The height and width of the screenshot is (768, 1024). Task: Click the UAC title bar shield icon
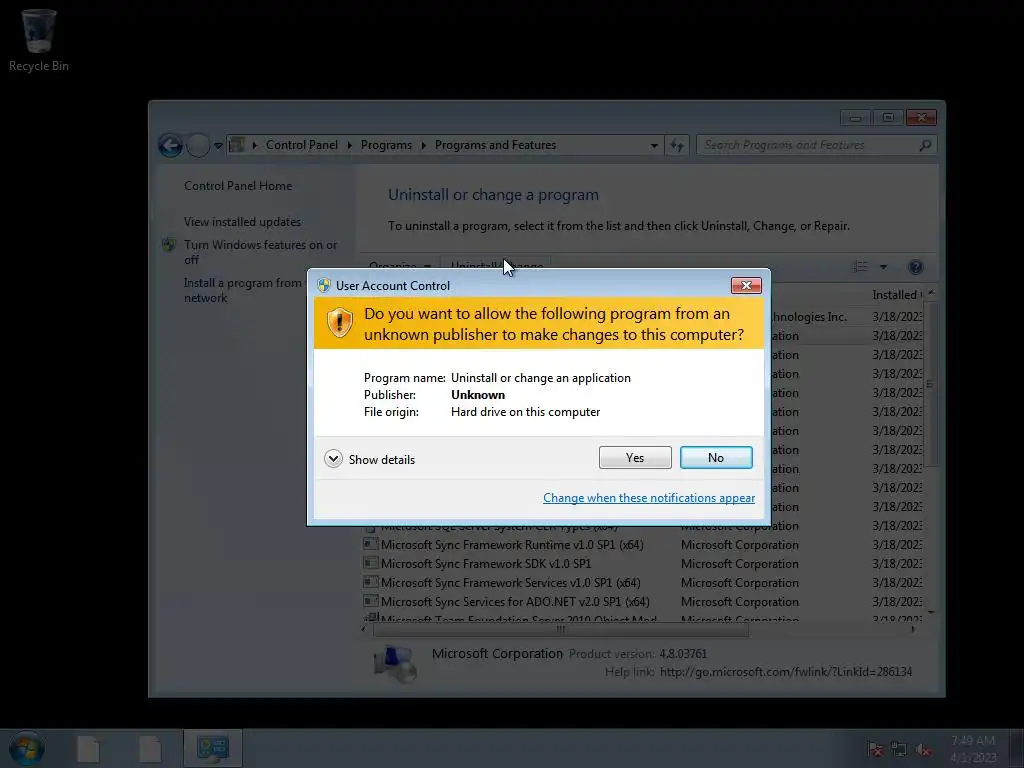pos(323,285)
